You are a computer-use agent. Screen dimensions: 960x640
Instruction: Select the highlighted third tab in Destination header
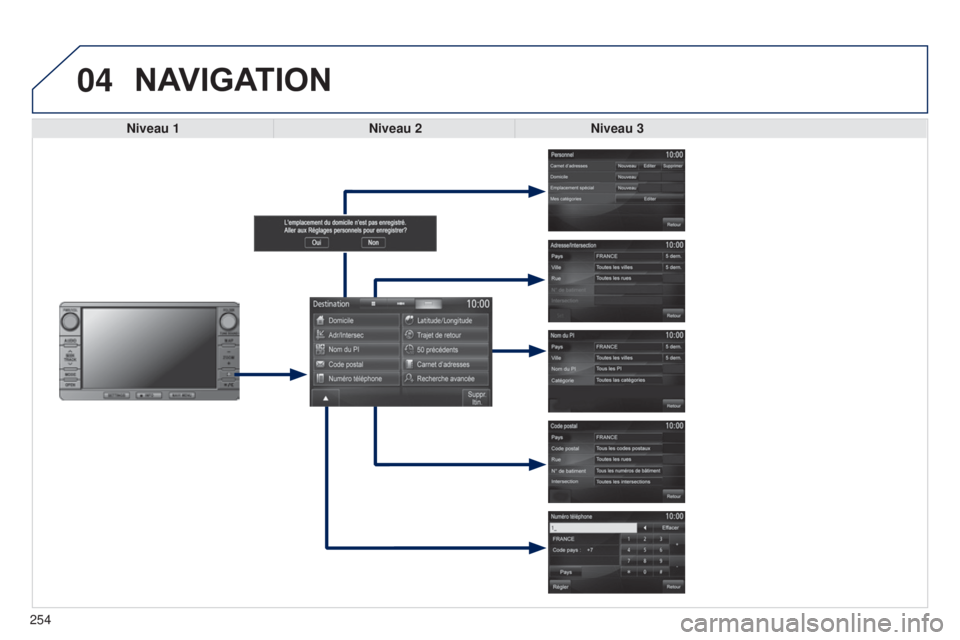click(x=428, y=304)
